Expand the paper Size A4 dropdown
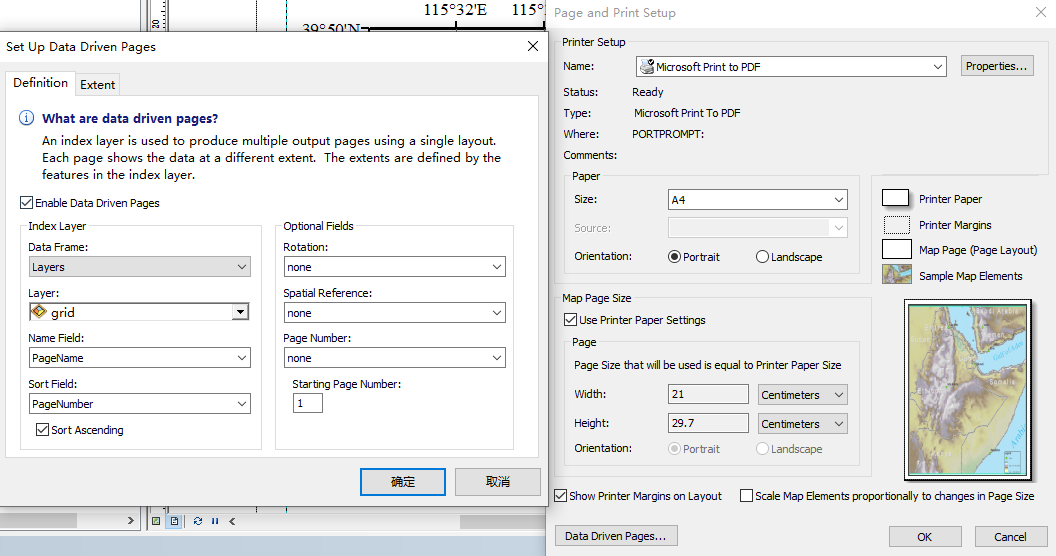This screenshot has width=1056, height=556. [x=758, y=200]
